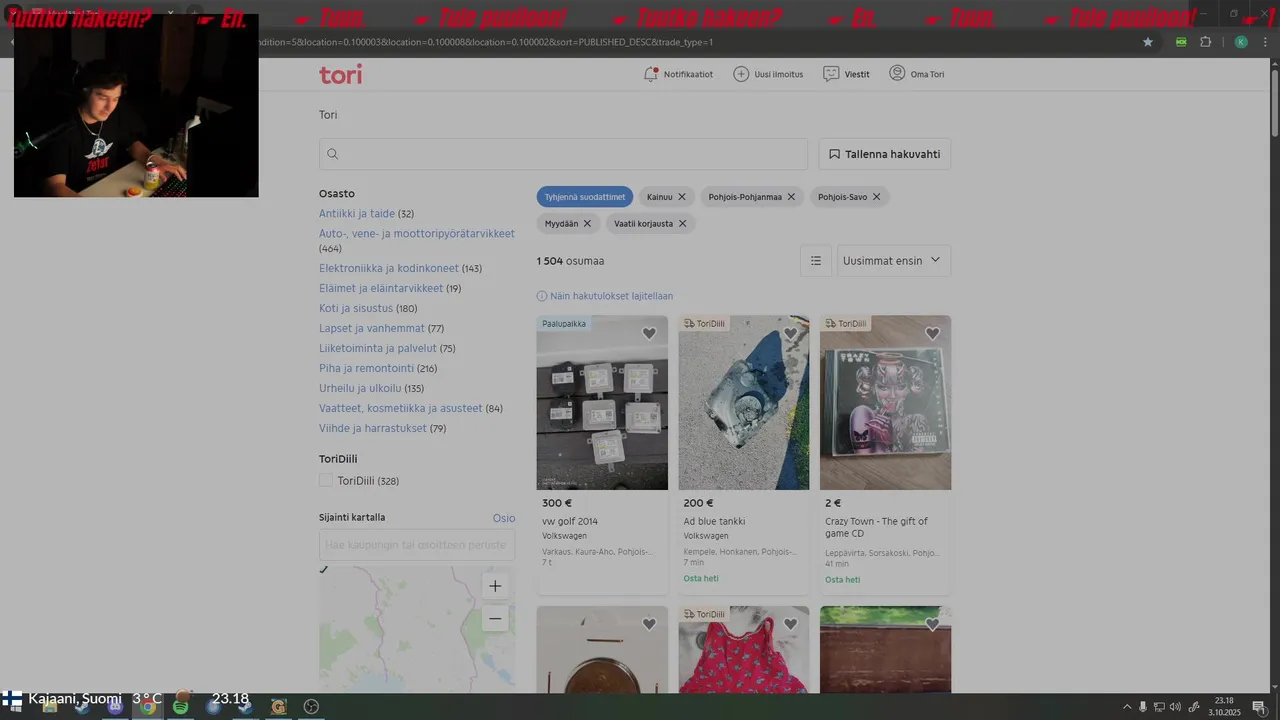This screenshot has width=1280, height=720.
Task: Remove the Pohjois-Pohjanmaa filter chip
Action: (x=791, y=197)
